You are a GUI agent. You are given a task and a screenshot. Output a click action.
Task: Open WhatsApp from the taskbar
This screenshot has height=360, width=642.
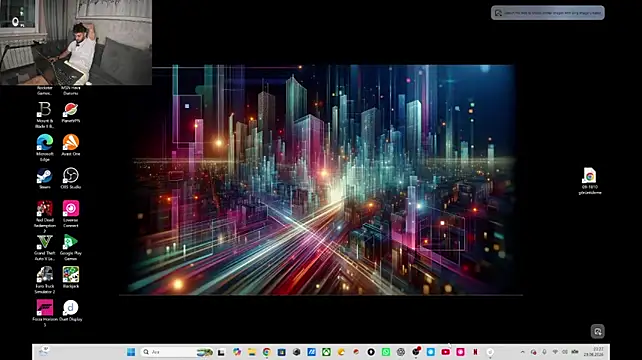coord(386,352)
